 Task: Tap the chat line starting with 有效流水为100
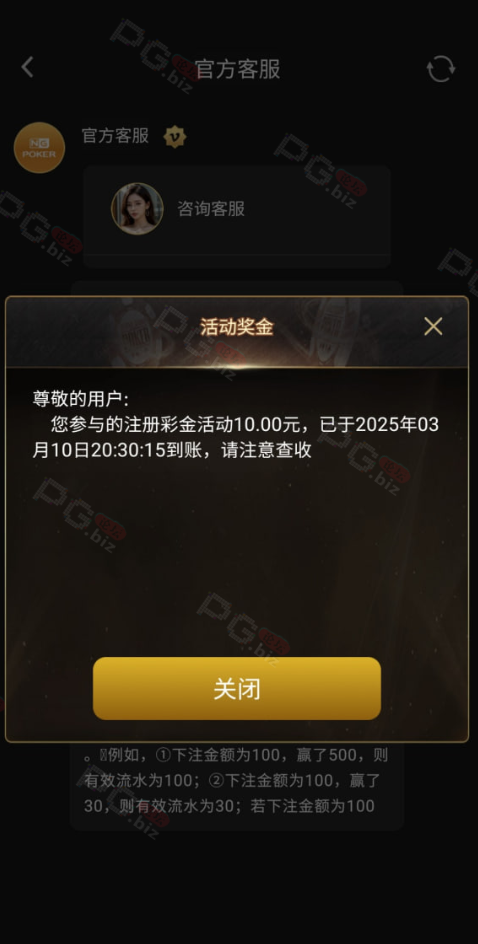pyautogui.click(x=232, y=780)
